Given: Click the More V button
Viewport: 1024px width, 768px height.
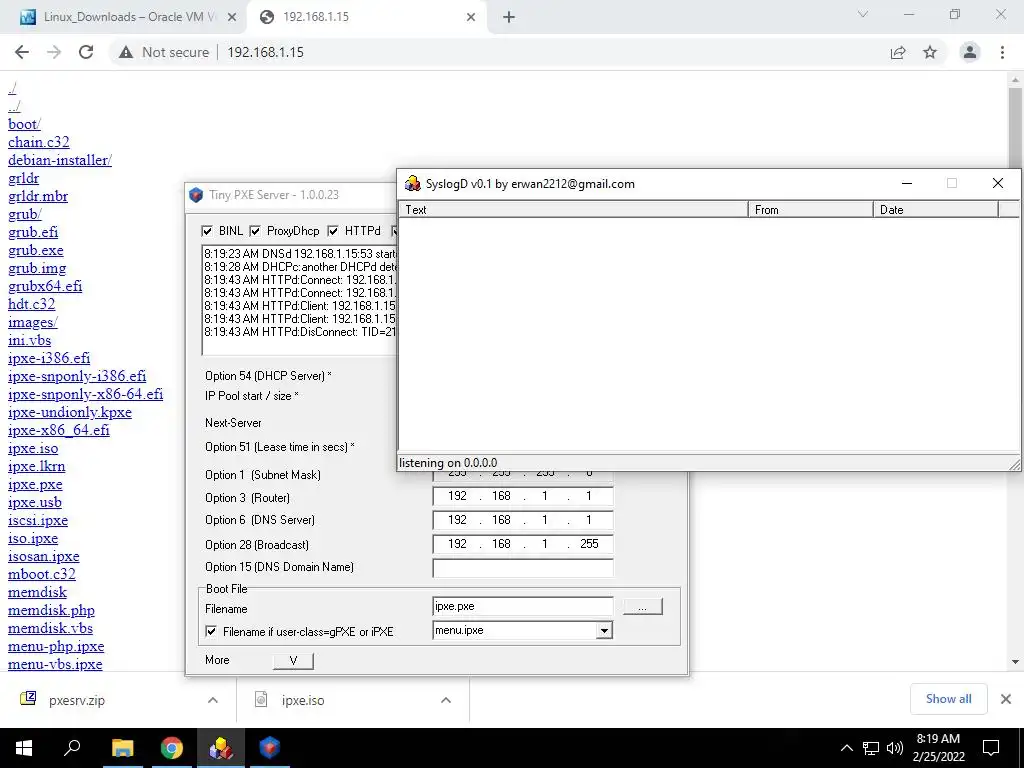Looking at the screenshot, I should pos(293,660).
